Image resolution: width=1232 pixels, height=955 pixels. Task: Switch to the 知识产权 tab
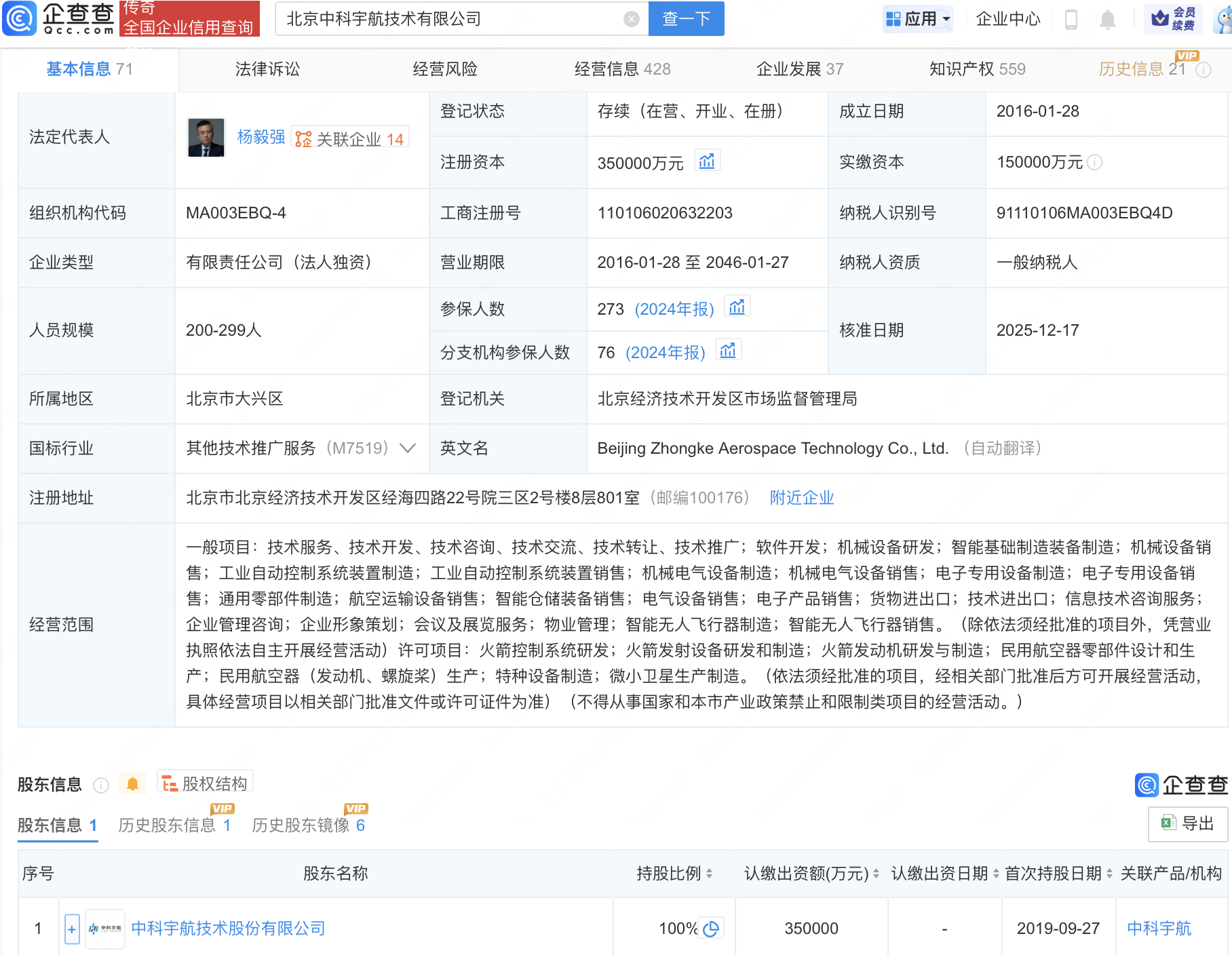(x=976, y=69)
